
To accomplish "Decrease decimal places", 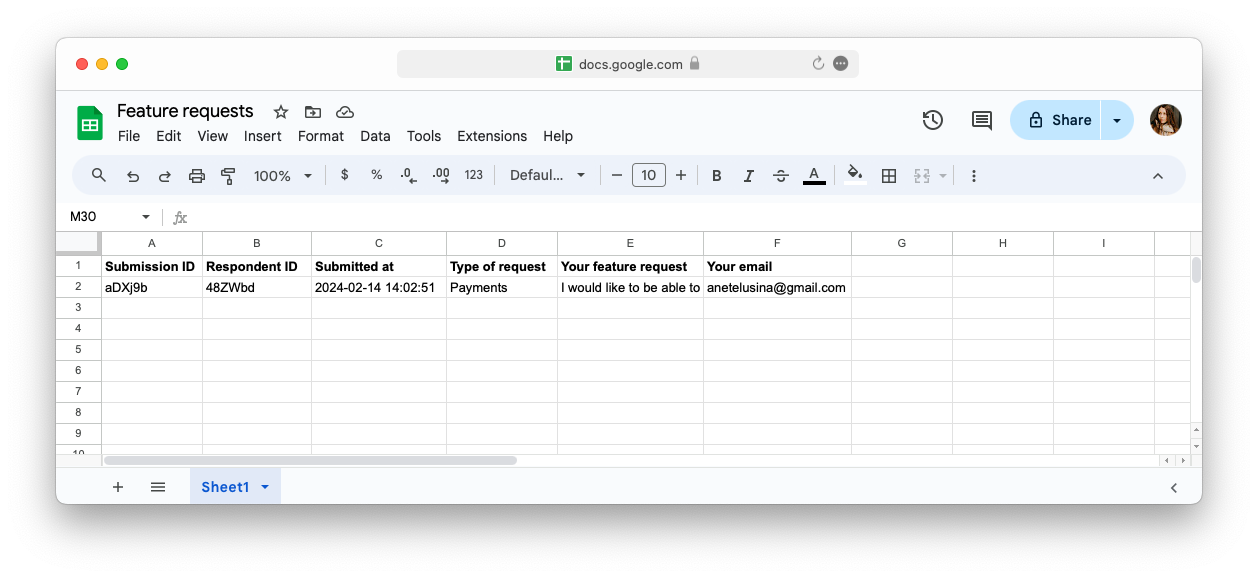I will click(x=408, y=175).
